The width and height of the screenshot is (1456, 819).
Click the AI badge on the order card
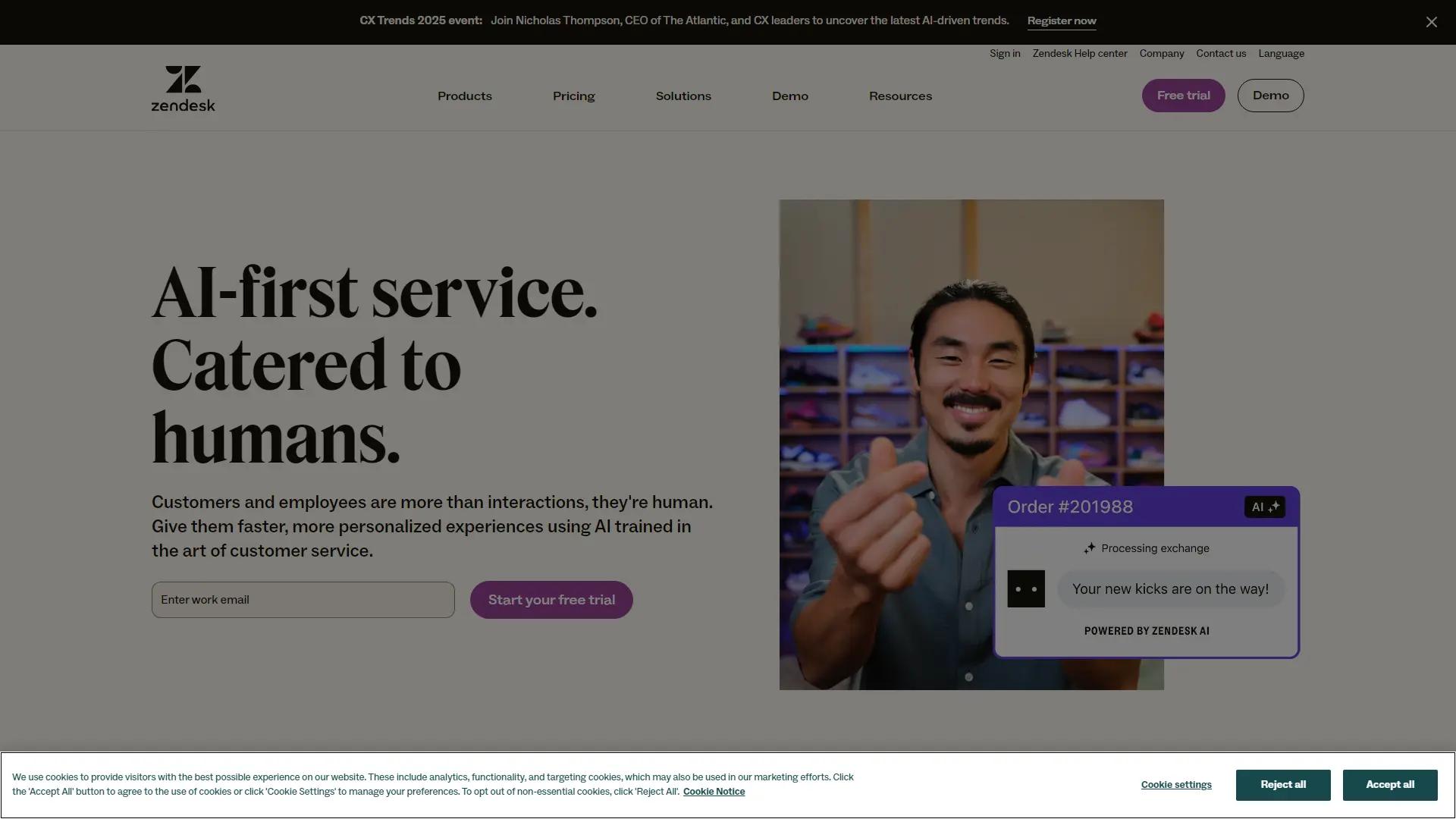click(x=1263, y=507)
